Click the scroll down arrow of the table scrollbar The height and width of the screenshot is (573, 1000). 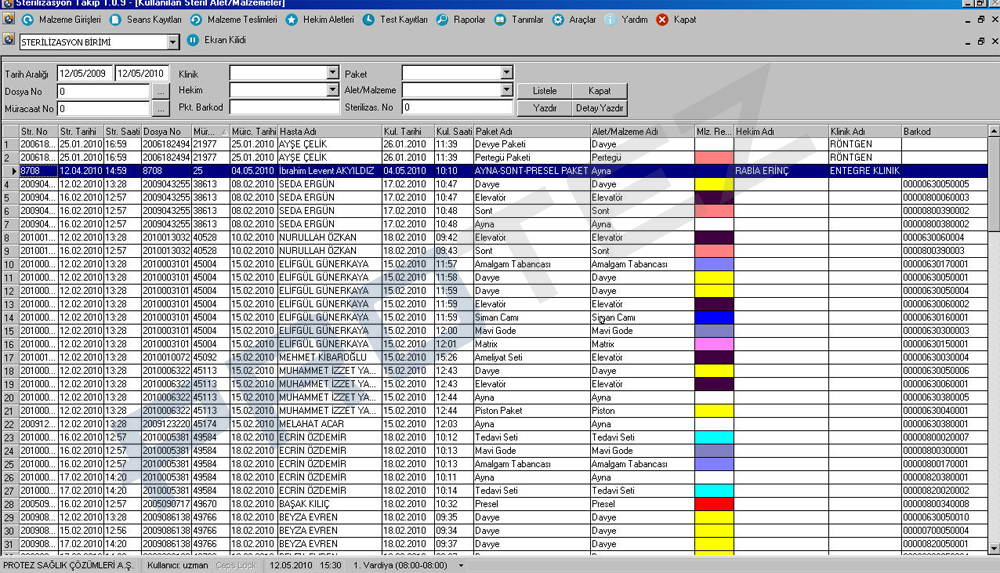click(994, 548)
